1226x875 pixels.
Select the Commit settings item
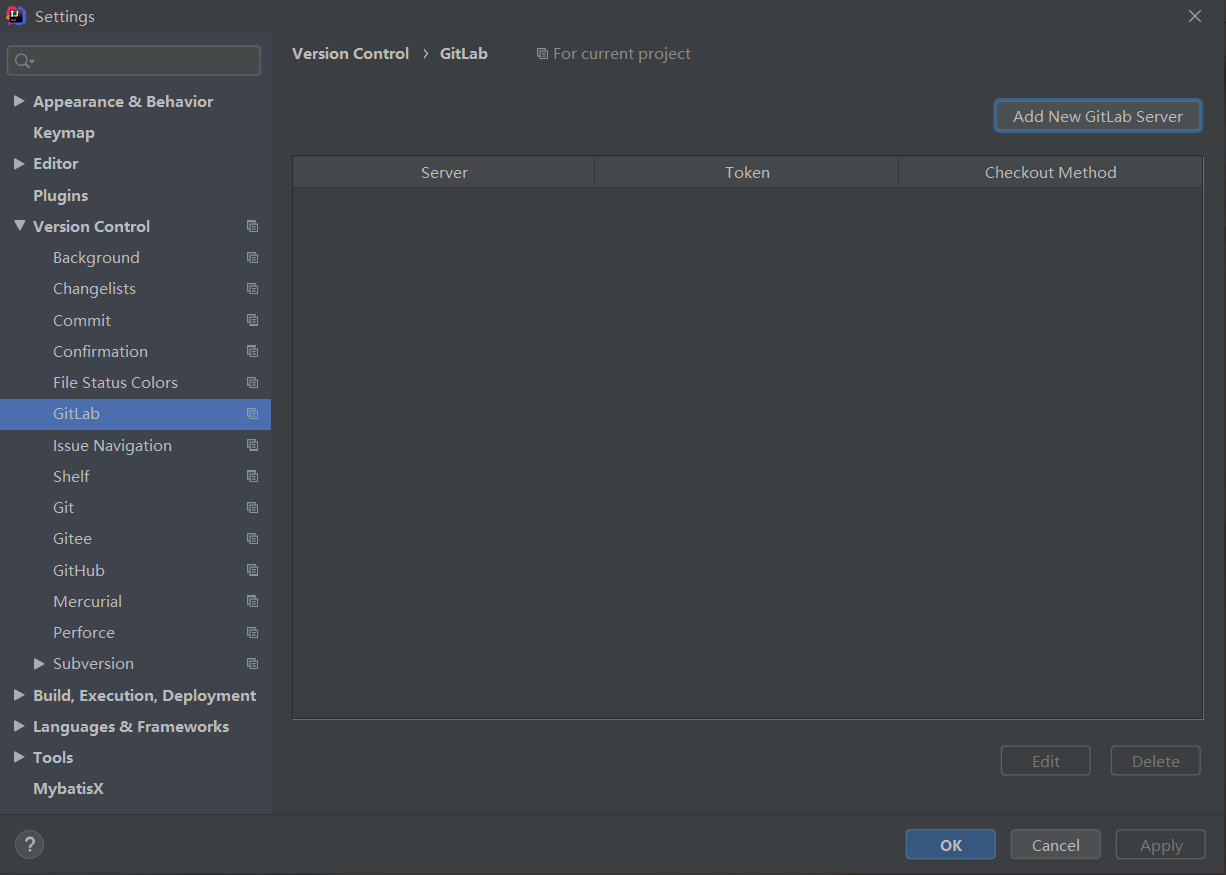tap(82, 320)
